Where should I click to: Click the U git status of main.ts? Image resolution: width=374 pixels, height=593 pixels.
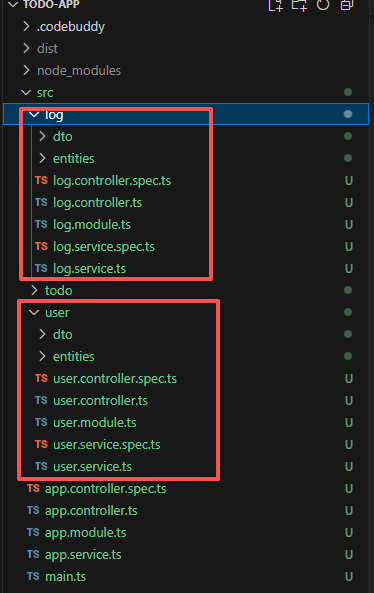pyautogui.click(x=349, y=576)
